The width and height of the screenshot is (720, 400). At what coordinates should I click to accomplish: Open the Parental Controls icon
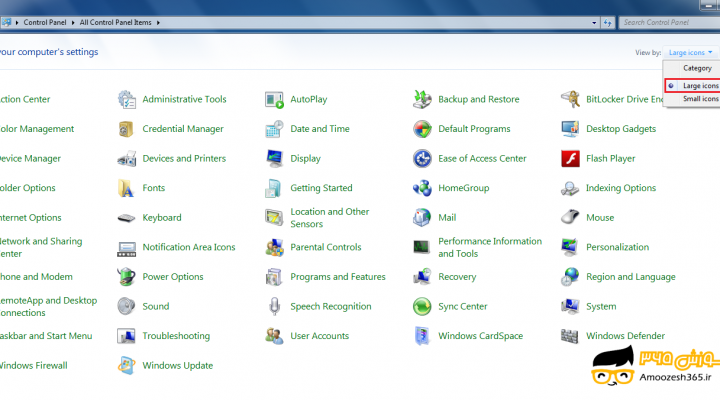point(274,248)
